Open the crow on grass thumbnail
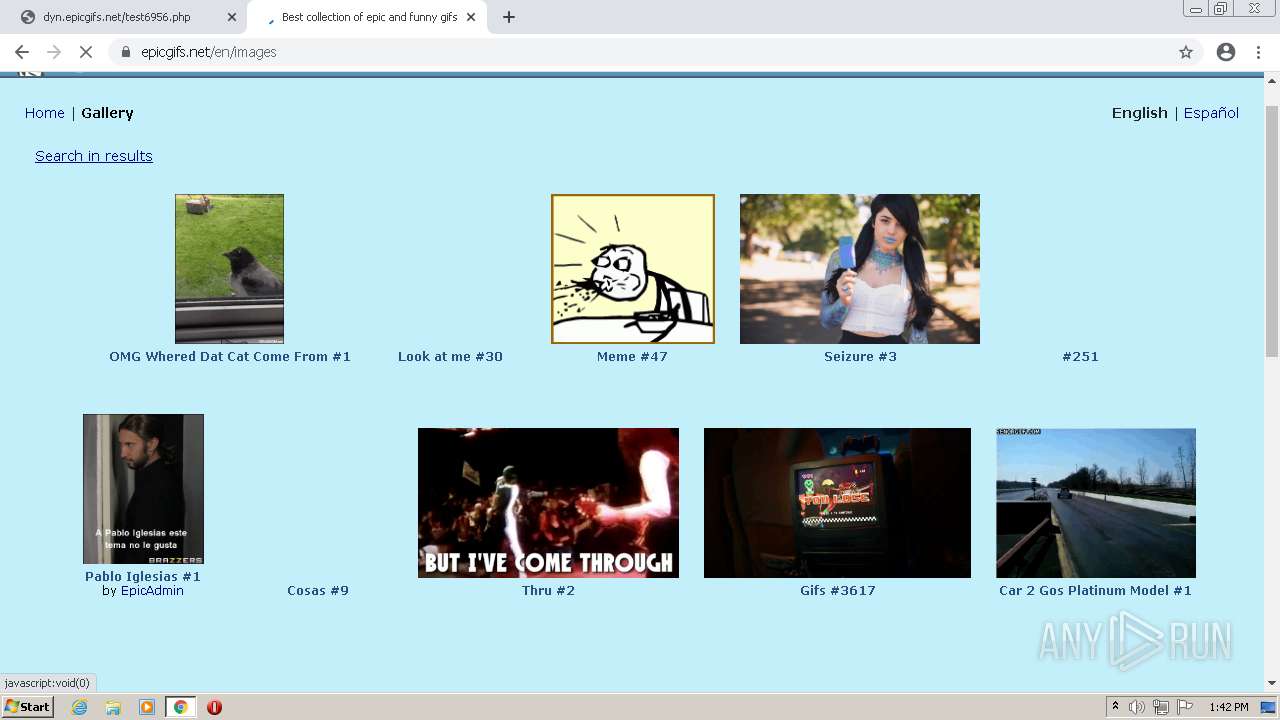This screenshot has width=1280, height=720. coord(229,269)
